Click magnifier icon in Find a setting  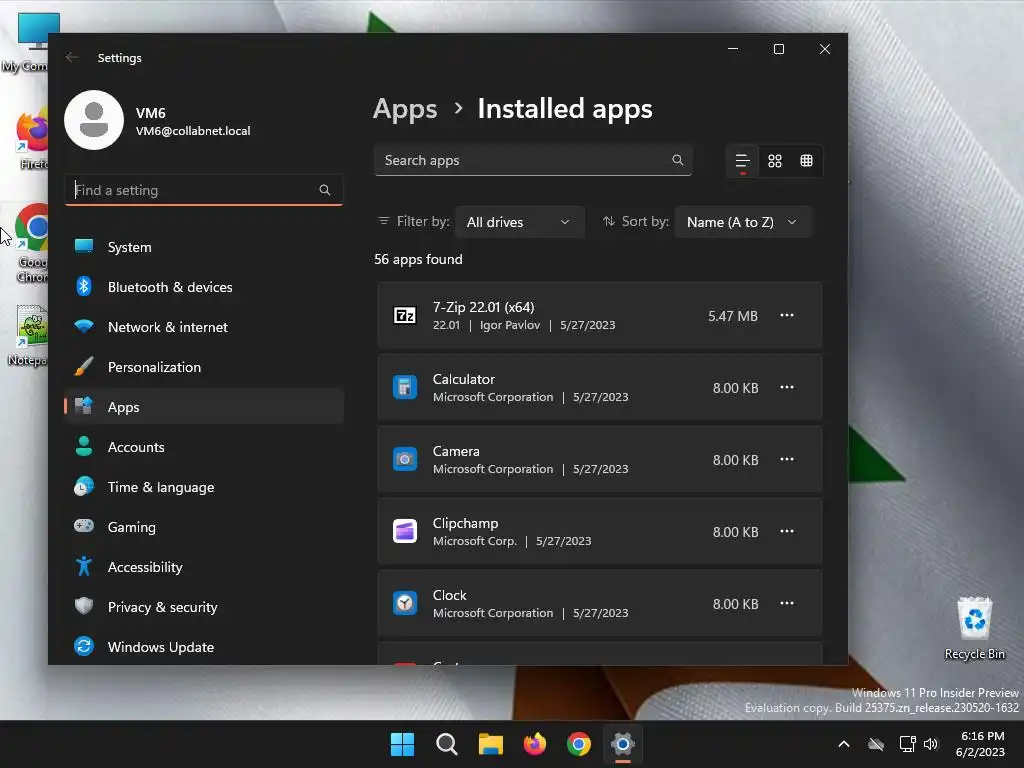point(325,190)
